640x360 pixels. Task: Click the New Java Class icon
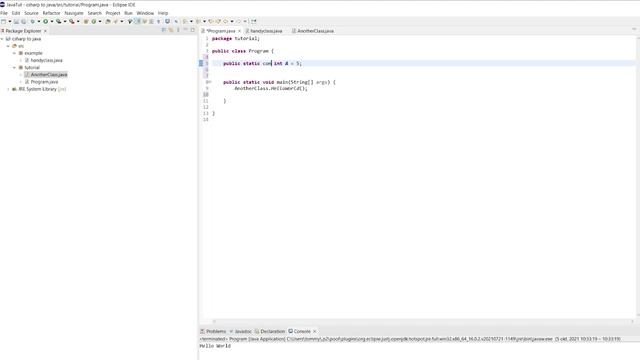click(94, 21)
